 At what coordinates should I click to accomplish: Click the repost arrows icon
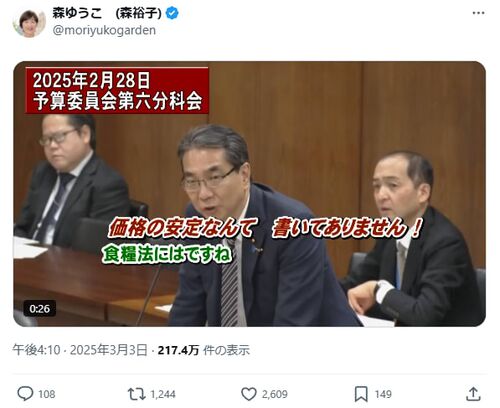click(x=137, y=394)
